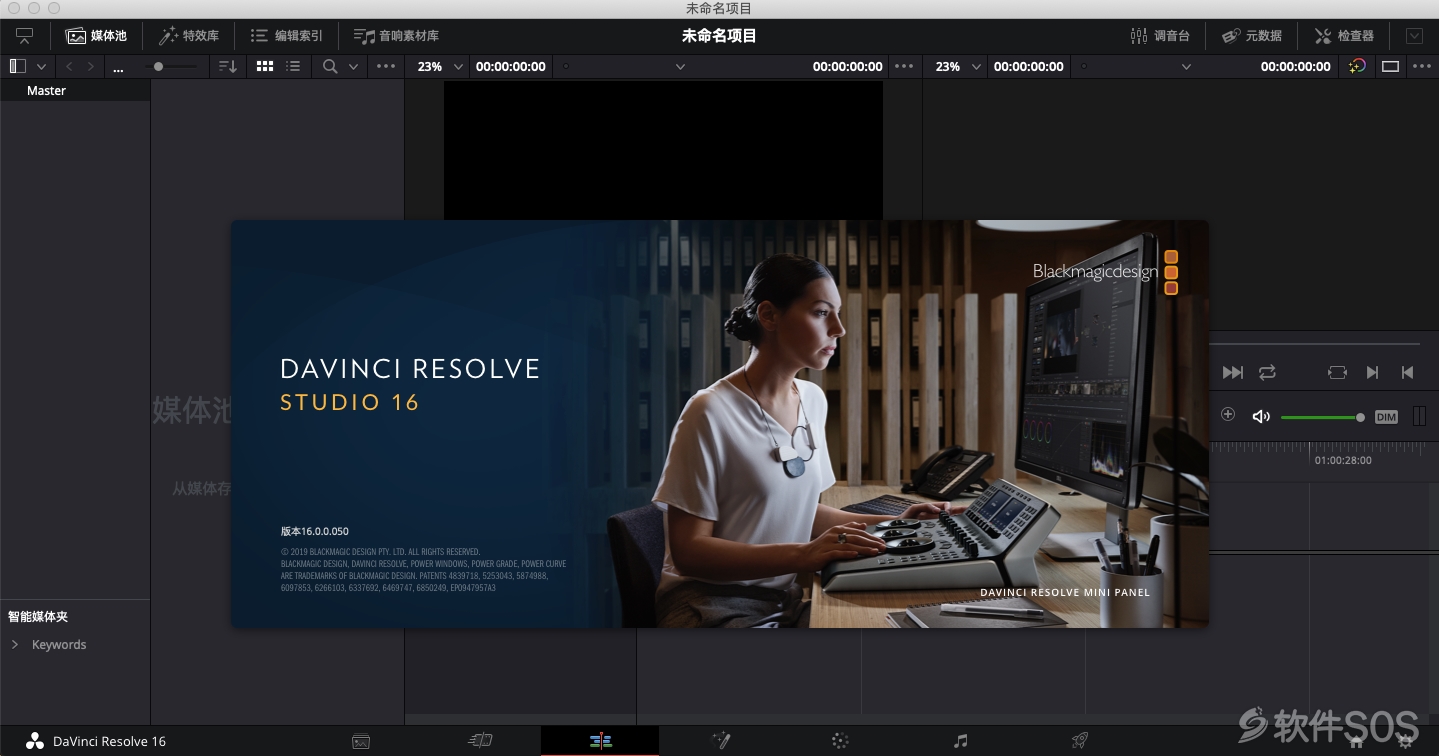Click the plus icon left of the speaker

tap(1228, 415)
